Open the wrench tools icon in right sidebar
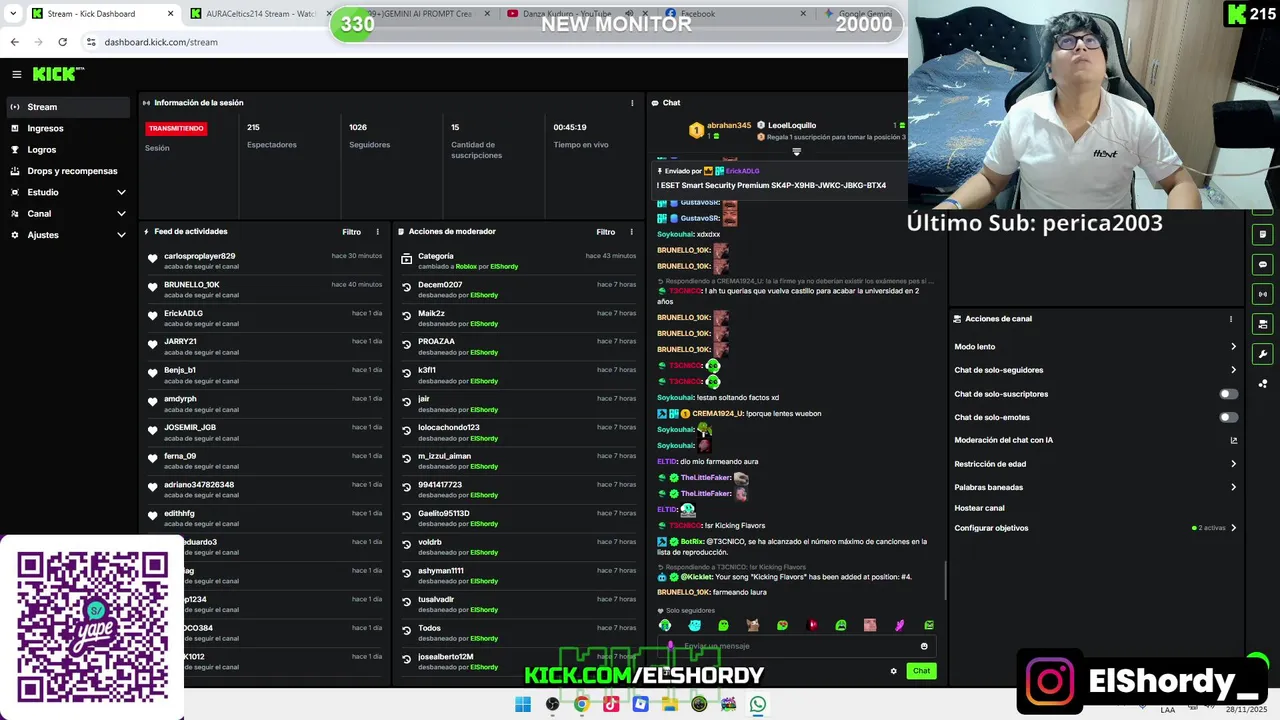1280x720 pixels. click(x=1263, y=354)
